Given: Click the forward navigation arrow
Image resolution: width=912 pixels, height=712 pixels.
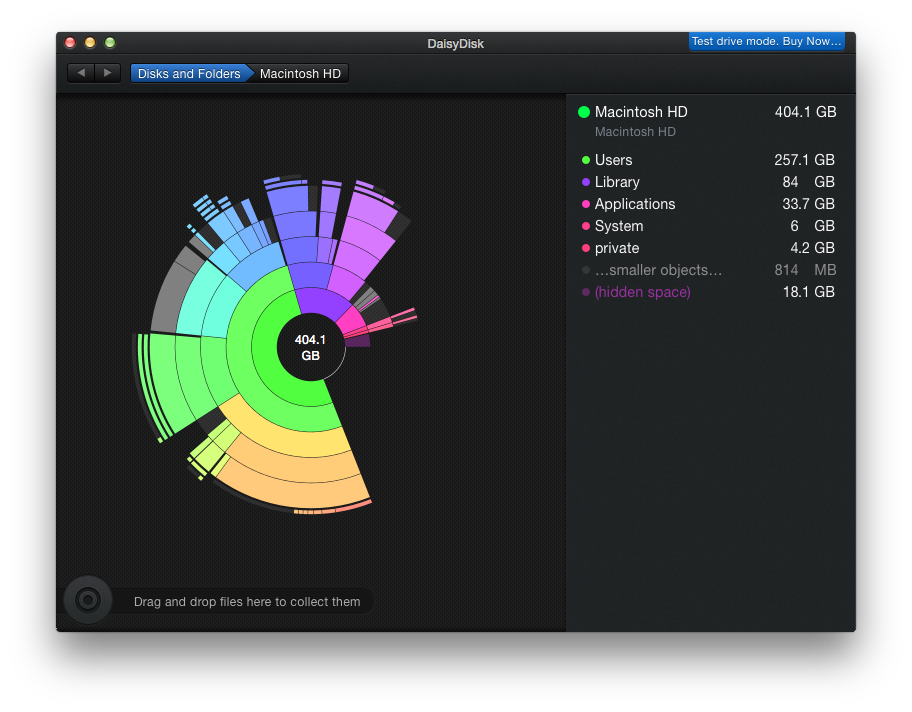Looking at the screenshot, I should tap(107, 73).
